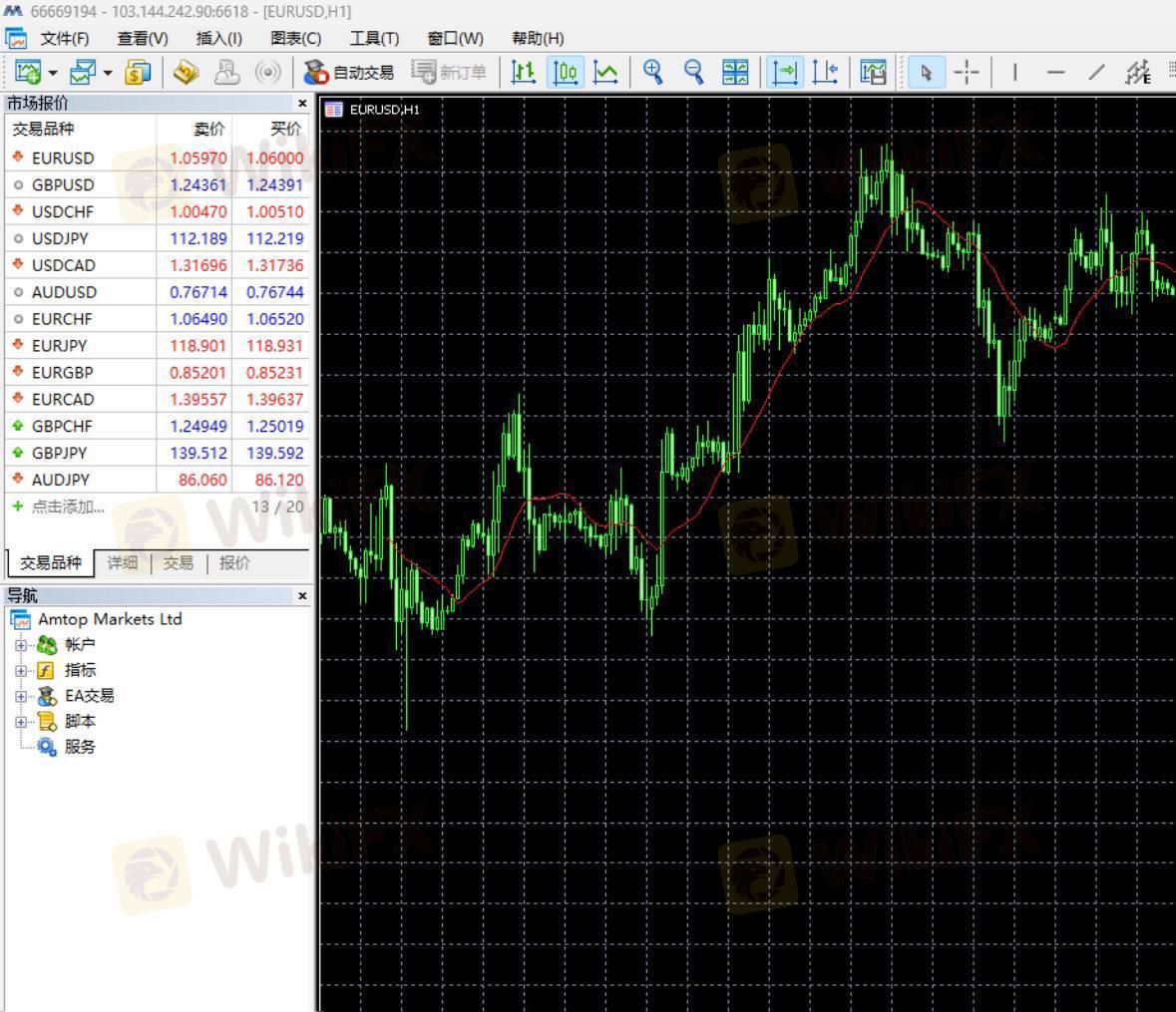Switch to the 交易品种 tab
The width and height of the screenshot is (1176, 1012).
50,563
